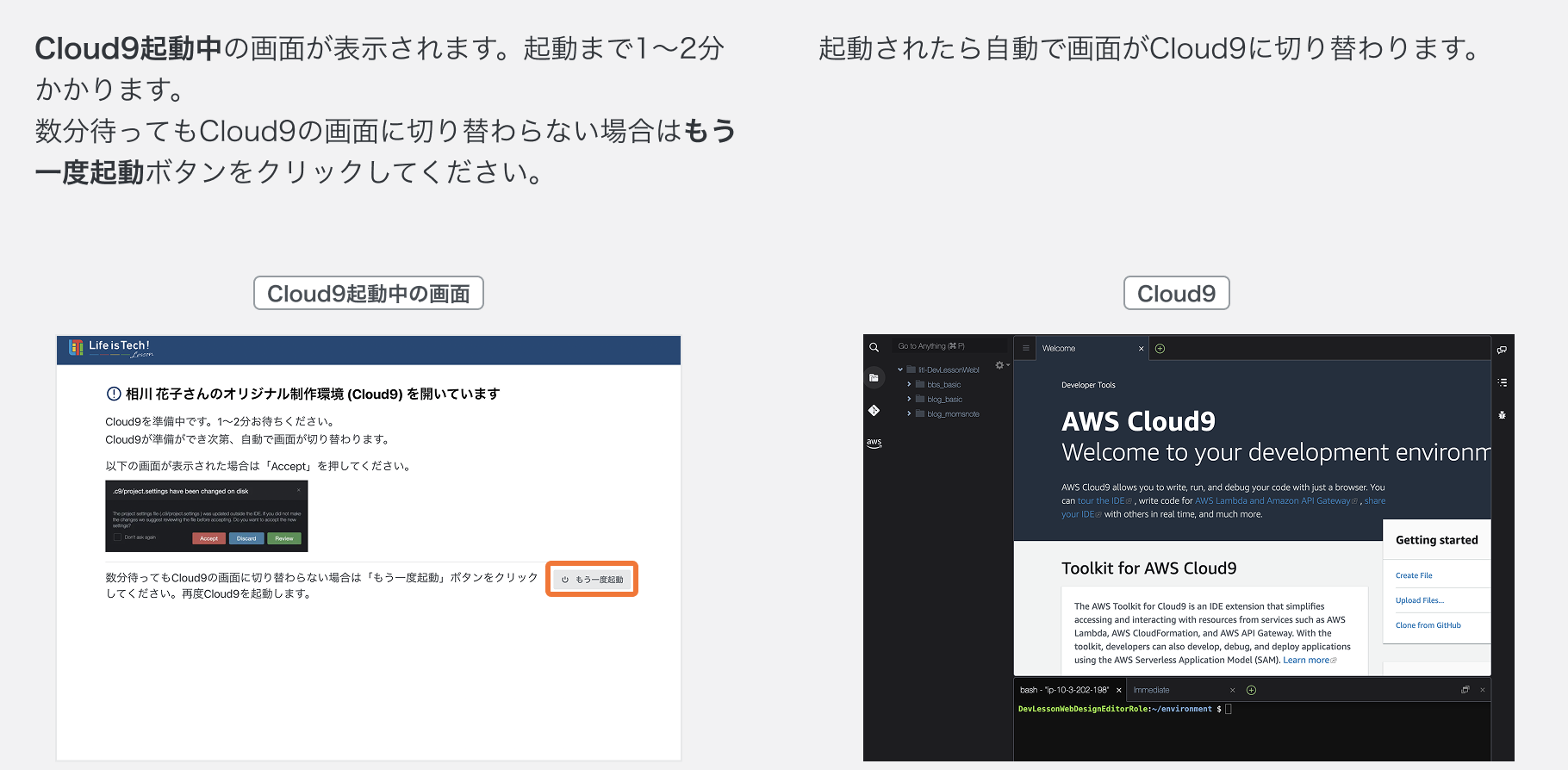Click the editor pane menu icon beside Welcome tab
Screen dimensions: 1568x770
point(1025,348)
